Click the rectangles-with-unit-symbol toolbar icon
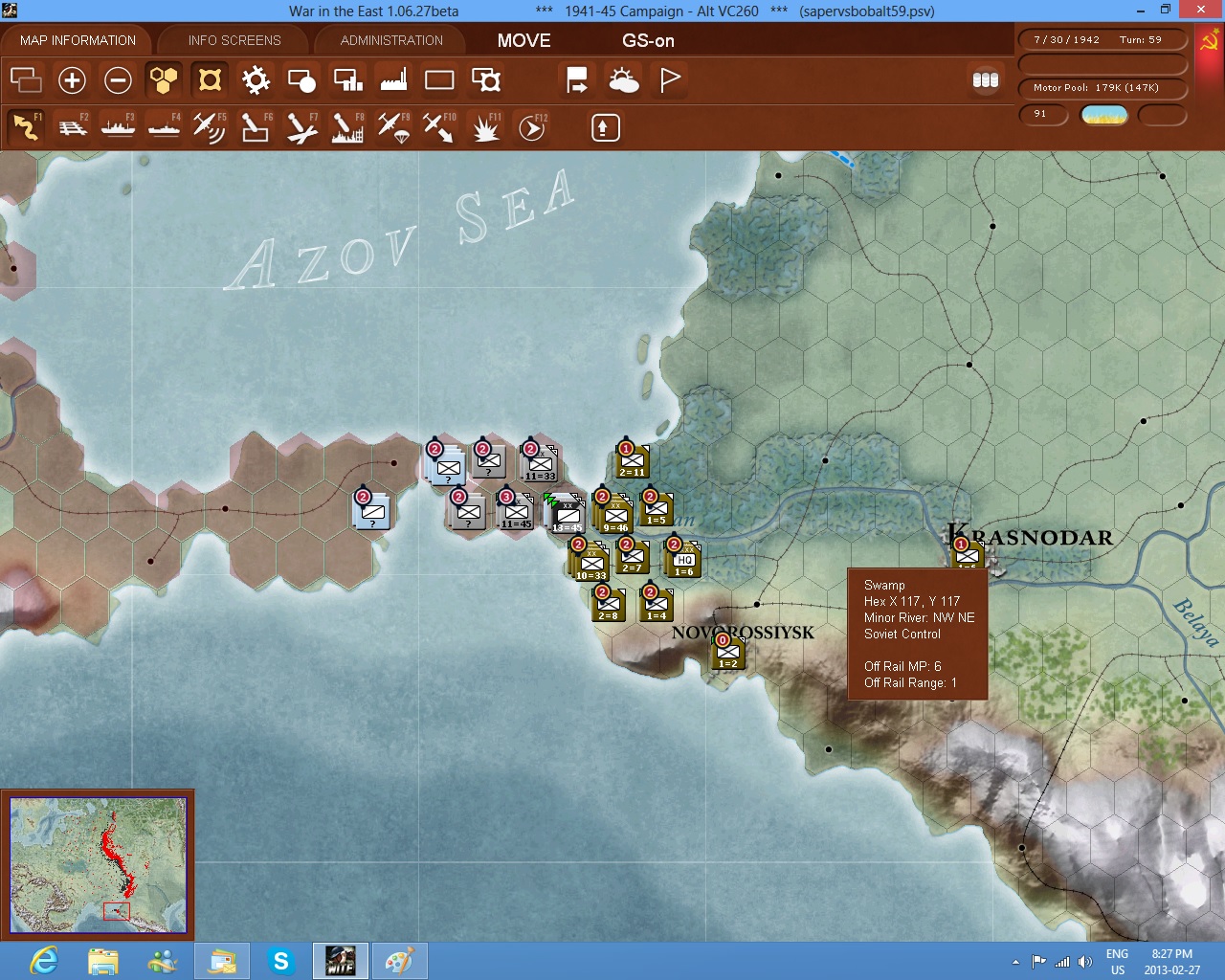The width and height of the screenshot is (1225, 980). click(x=485, y=79)
